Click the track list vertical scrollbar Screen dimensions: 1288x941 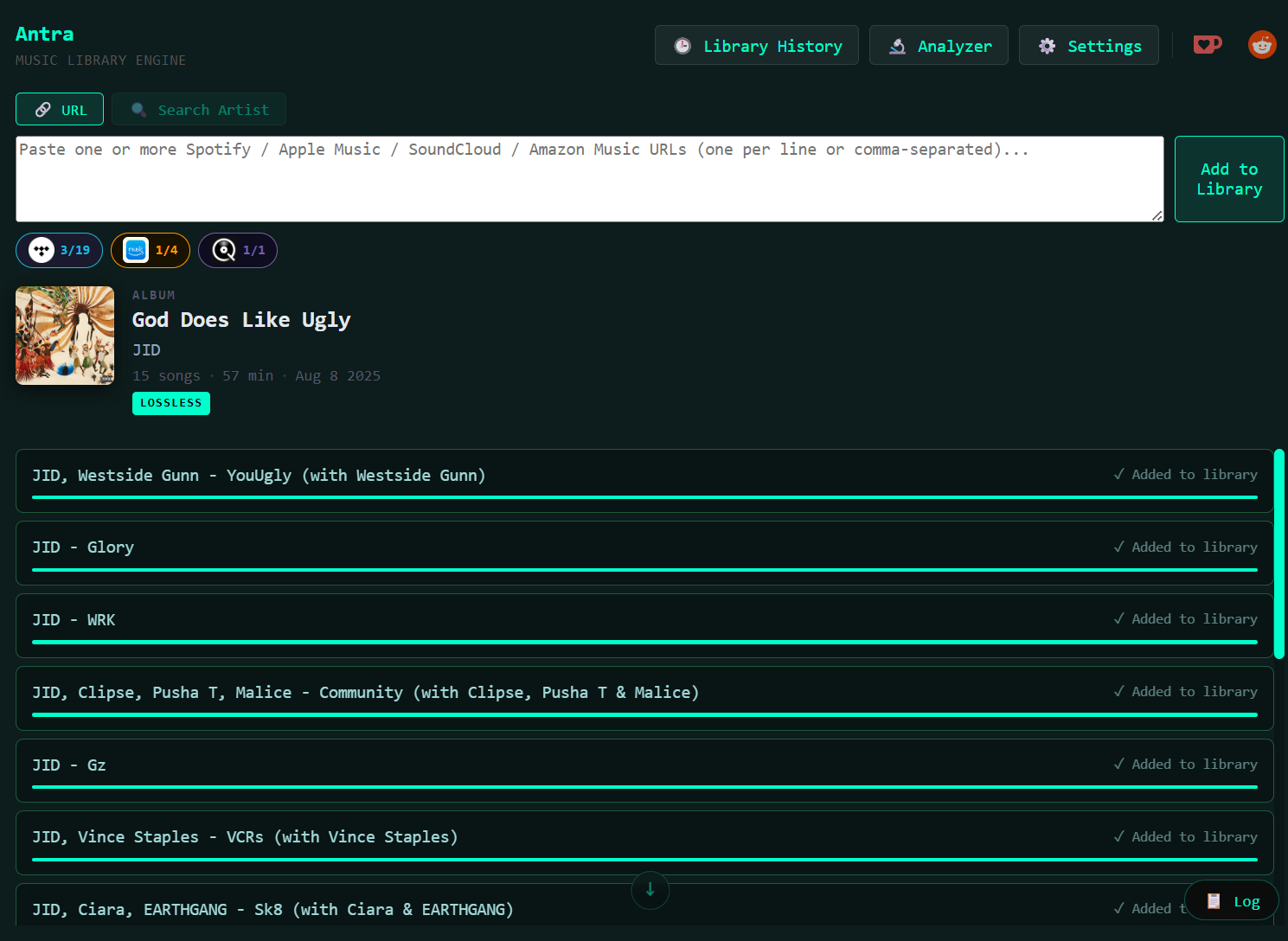point(1278,554)
